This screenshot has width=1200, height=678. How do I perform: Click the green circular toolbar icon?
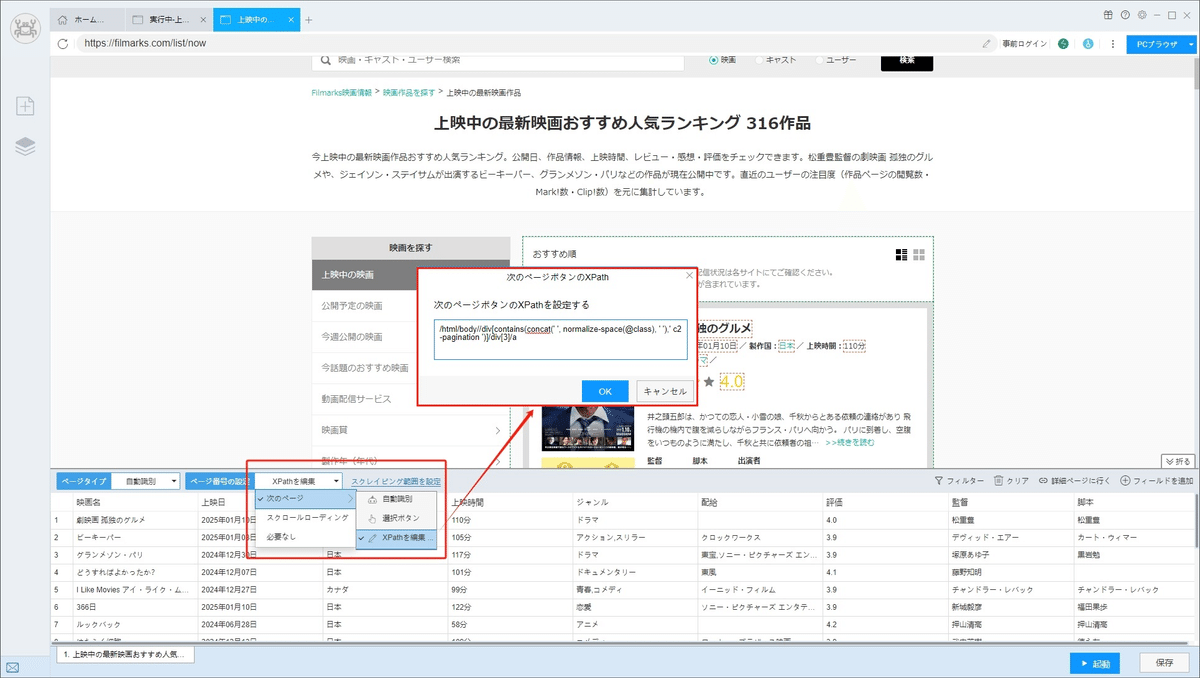point(1063,44)
